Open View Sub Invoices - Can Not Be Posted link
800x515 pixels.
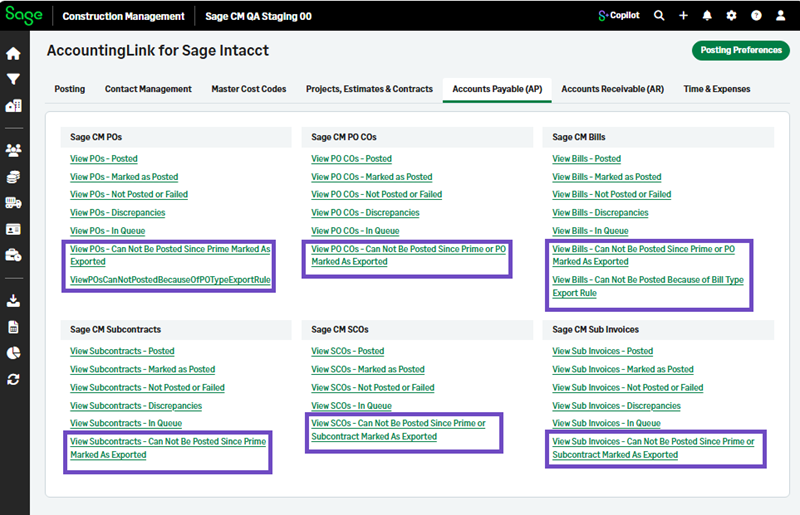pos(653,448)
